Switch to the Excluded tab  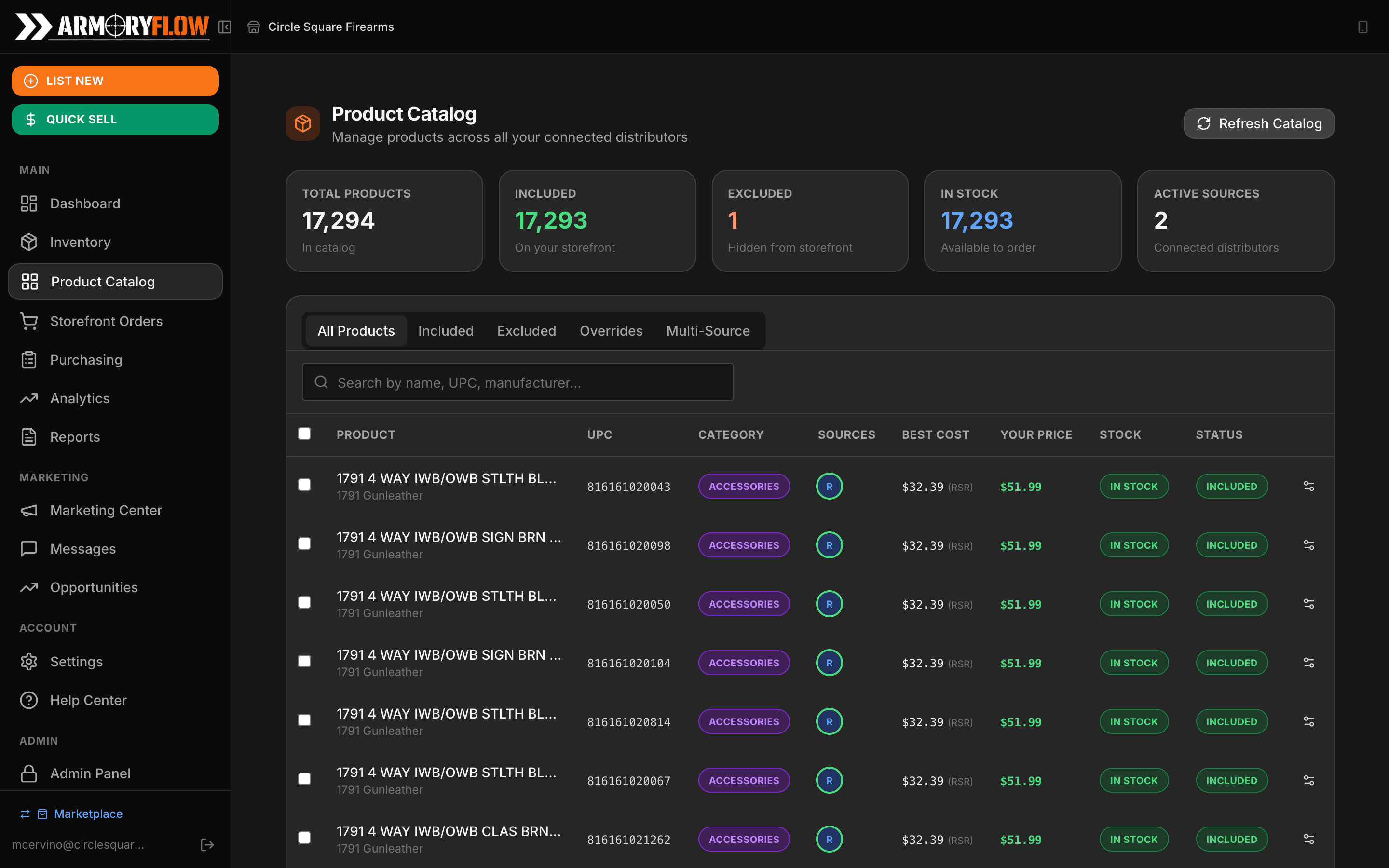(x=526, y=331)
